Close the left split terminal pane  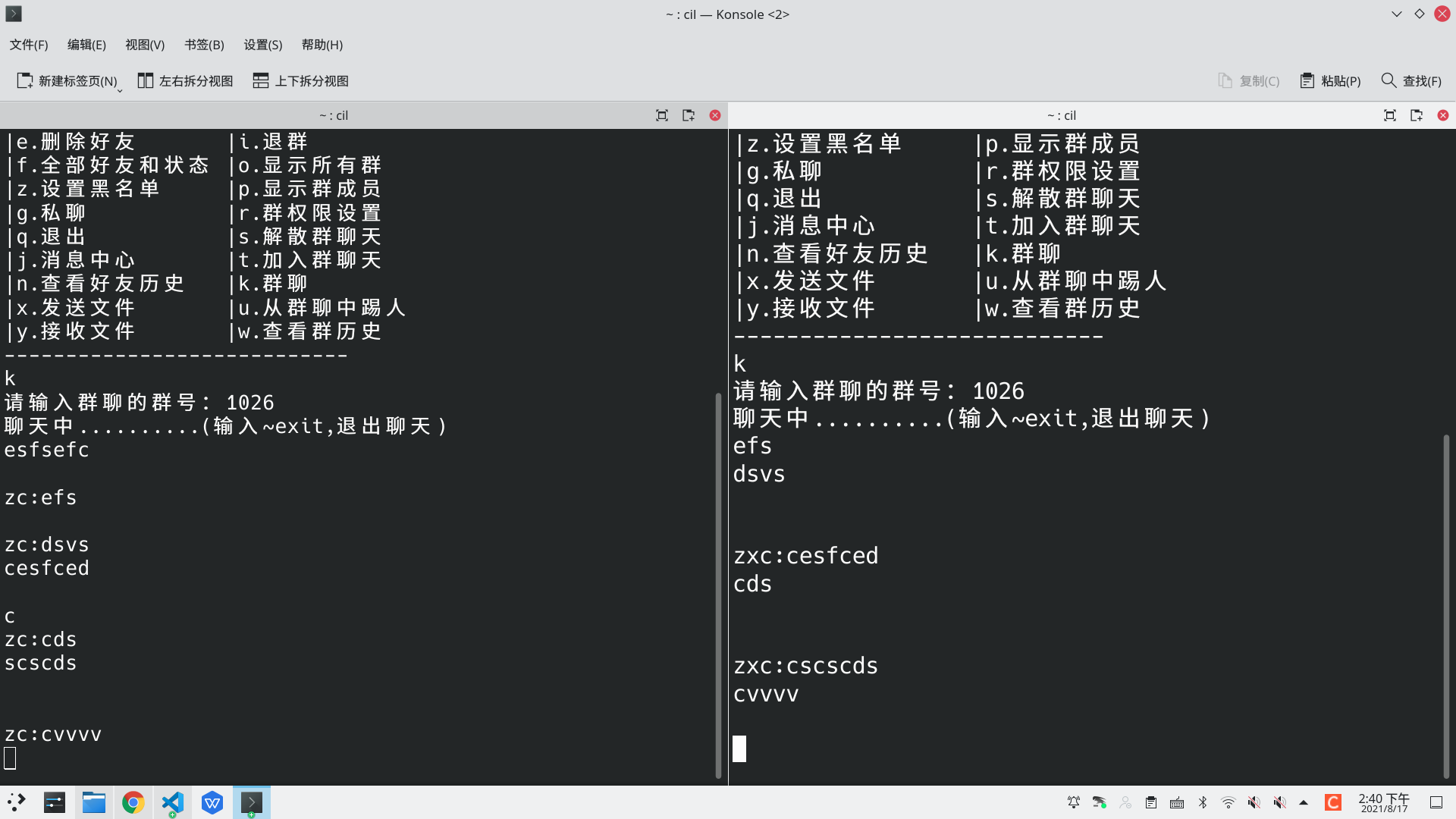715,115
